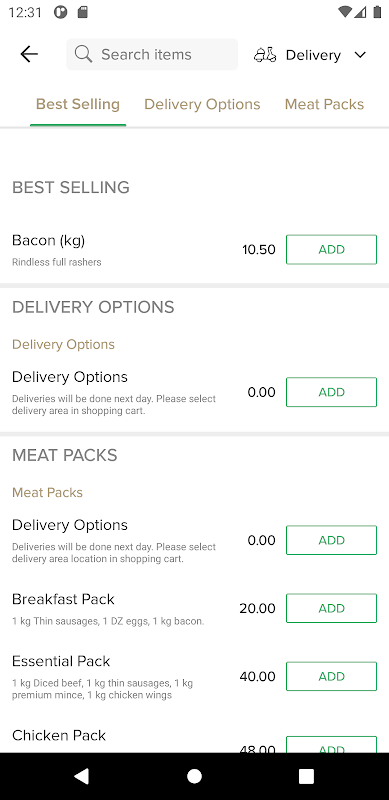Switch to Delivery Options tab
This screenshot has height=800, width=389.
pos(202,104)
